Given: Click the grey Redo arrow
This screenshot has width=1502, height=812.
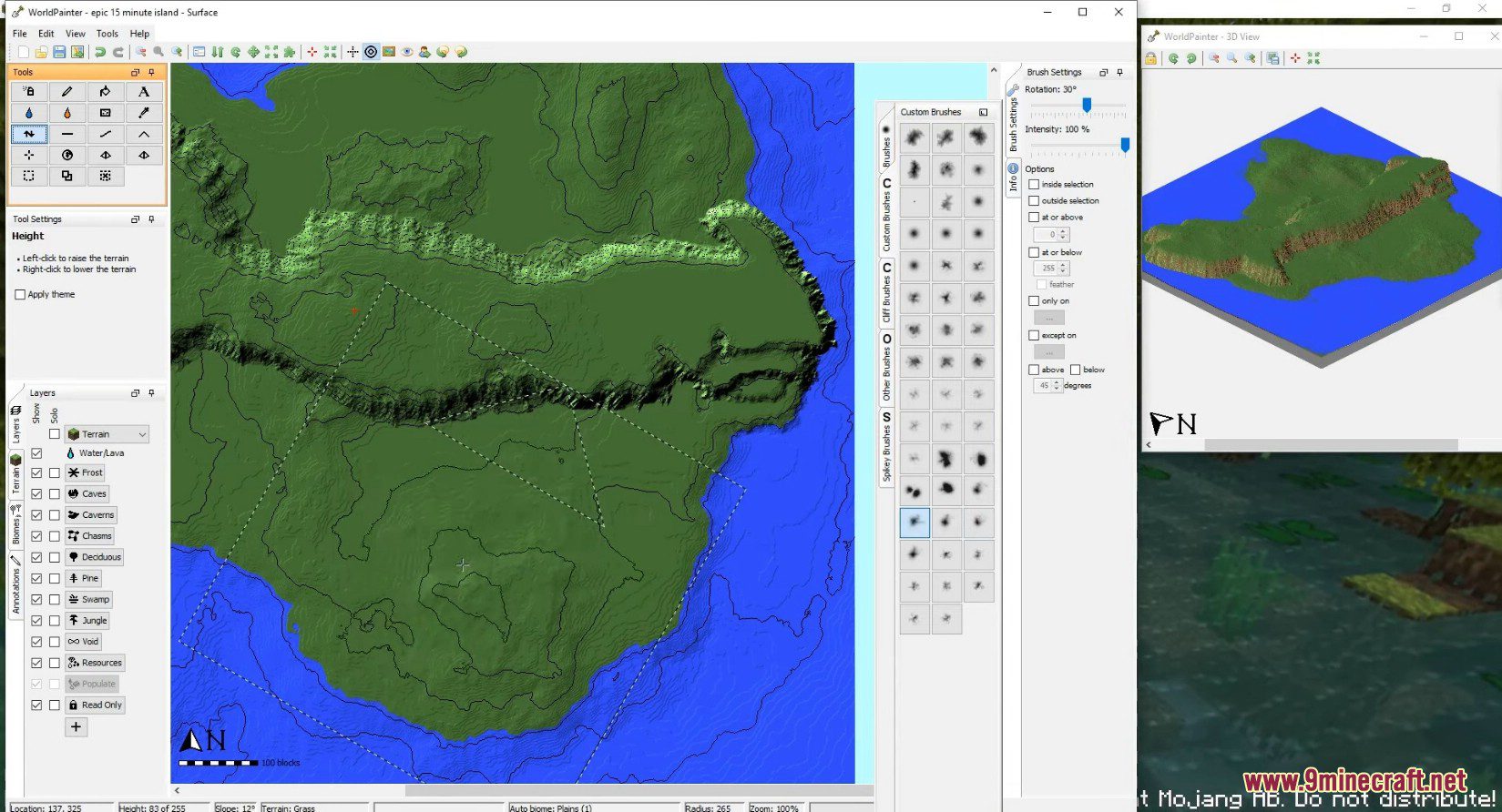Looking at the screenshot, I should pyautogui.click(x=118, y=52).
